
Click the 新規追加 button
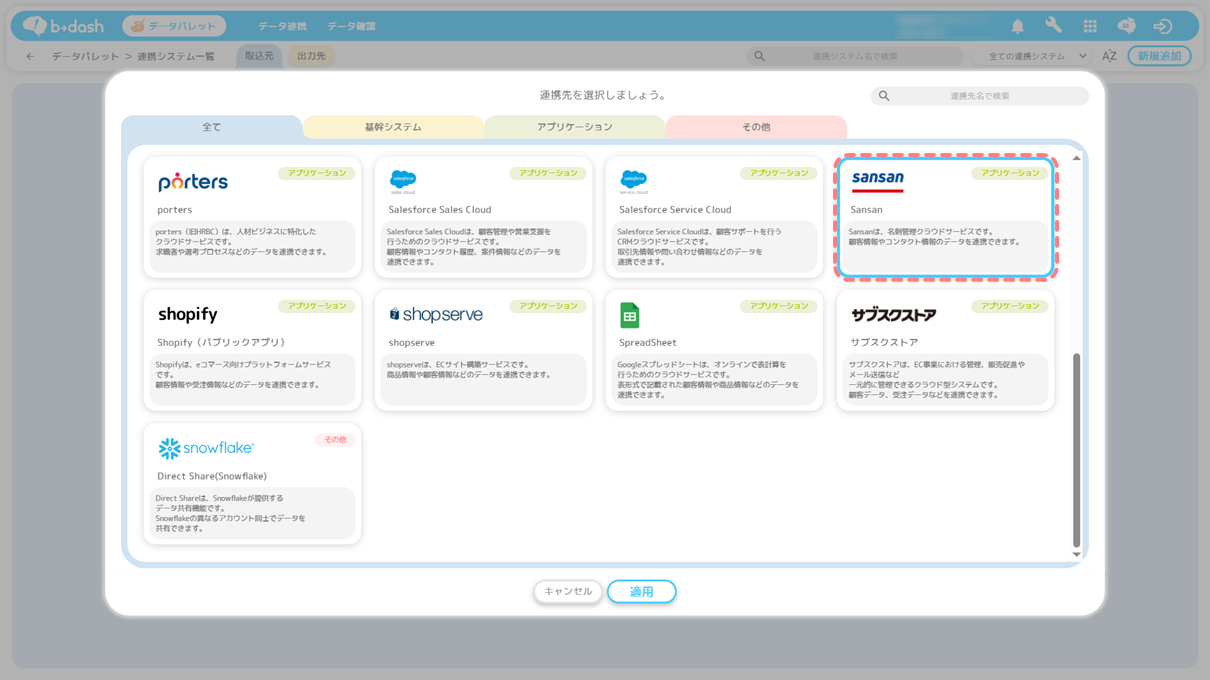(x=1159, y=56)
